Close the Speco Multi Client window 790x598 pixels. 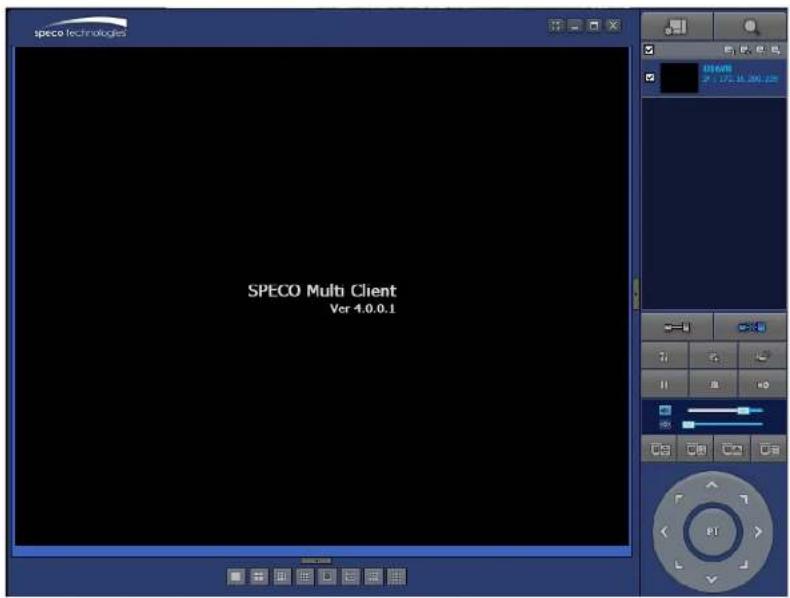(613, 26)
